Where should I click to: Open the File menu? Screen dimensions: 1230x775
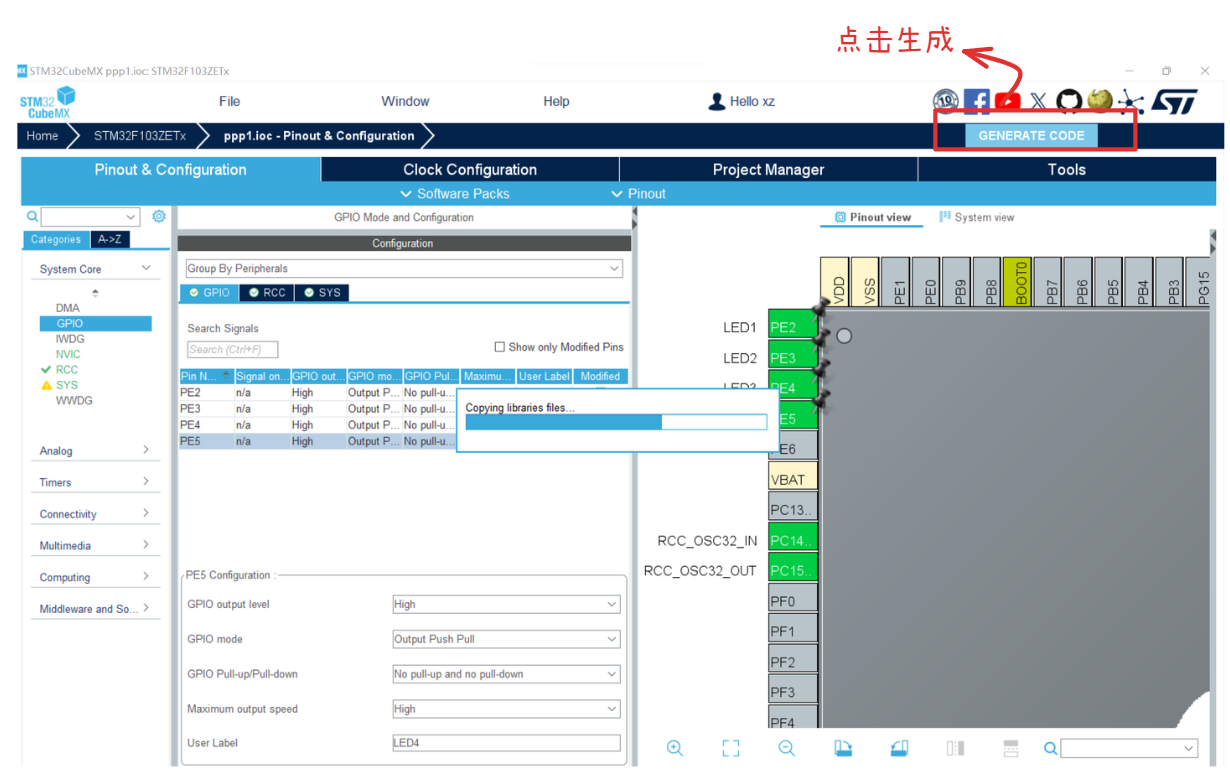pos(229,101)
